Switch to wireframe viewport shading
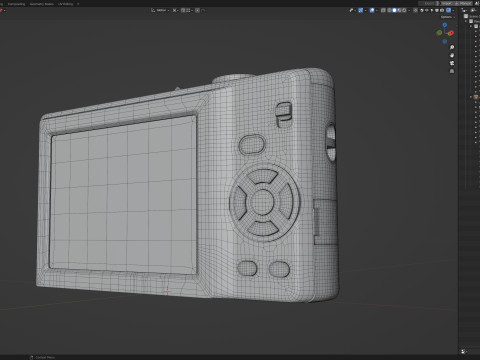480x360 pixels. [x=389, y=10]
